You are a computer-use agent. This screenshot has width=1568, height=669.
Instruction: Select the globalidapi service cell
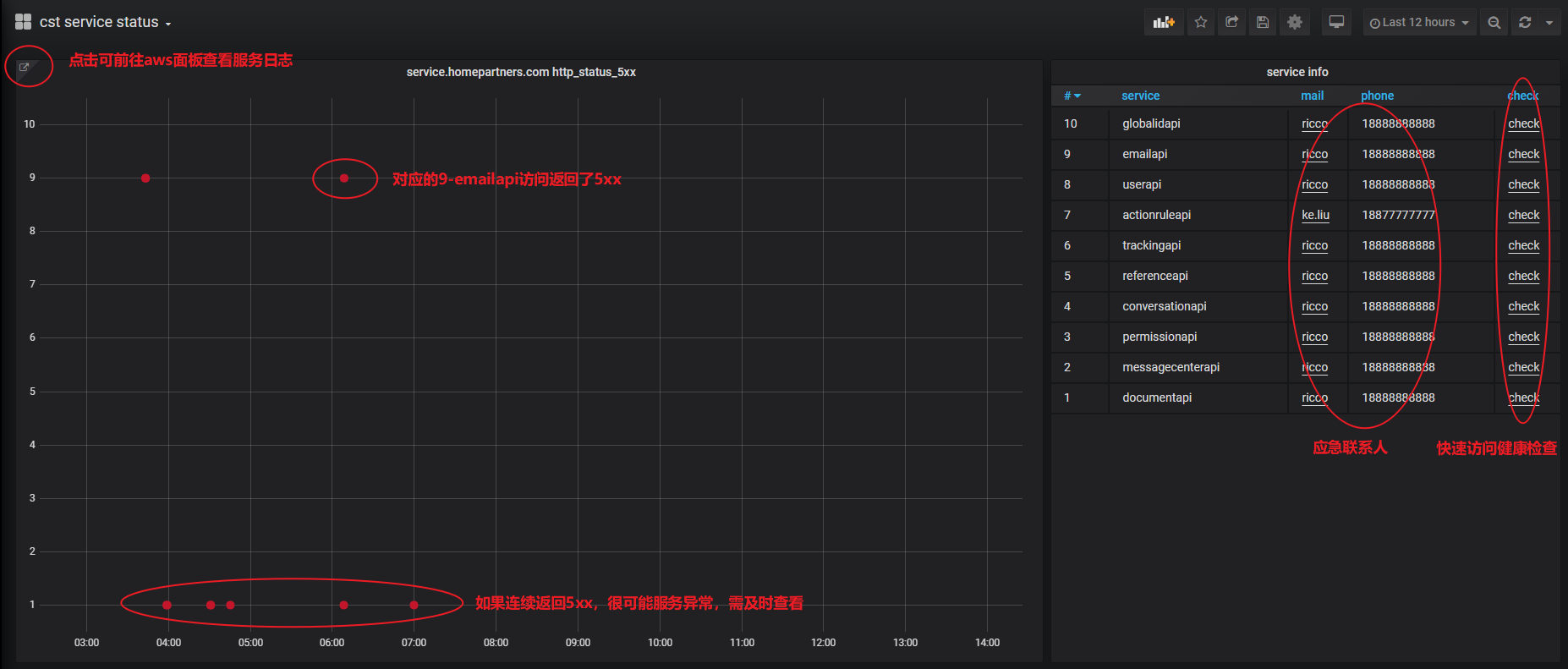(1198, 123)
